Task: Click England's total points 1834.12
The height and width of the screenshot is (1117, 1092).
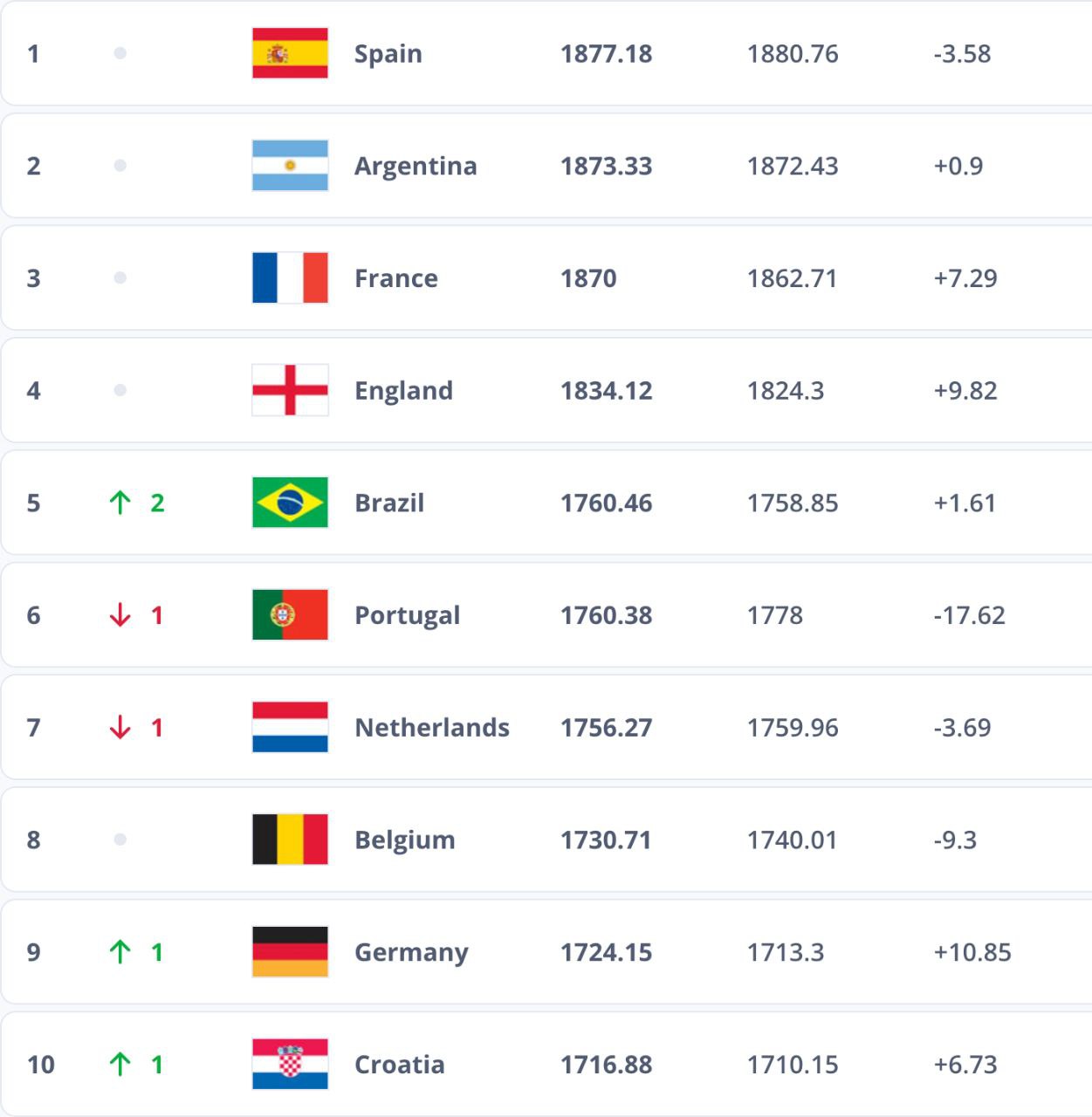Action: tap(606, 390)
